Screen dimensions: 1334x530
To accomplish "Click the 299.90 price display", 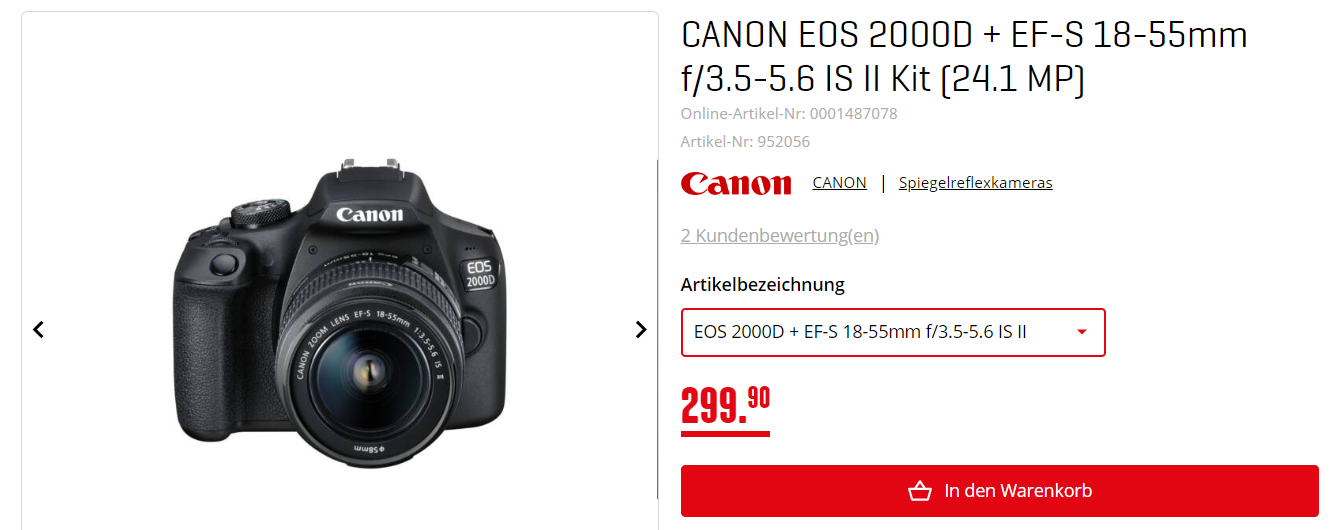I will tap(725, 406).
